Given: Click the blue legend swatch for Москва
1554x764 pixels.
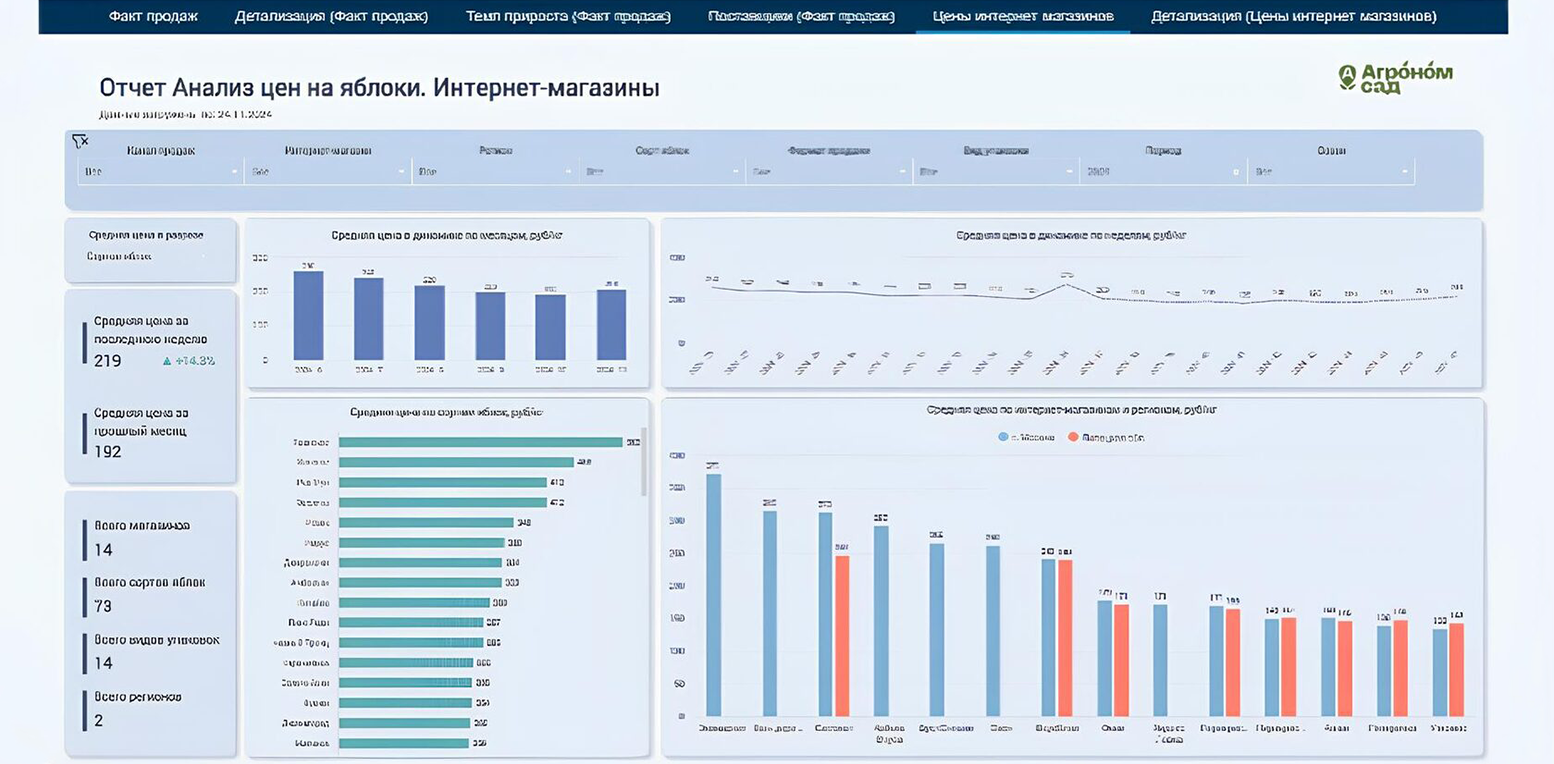Looking at the screenshot, I should coord(1003,437).
